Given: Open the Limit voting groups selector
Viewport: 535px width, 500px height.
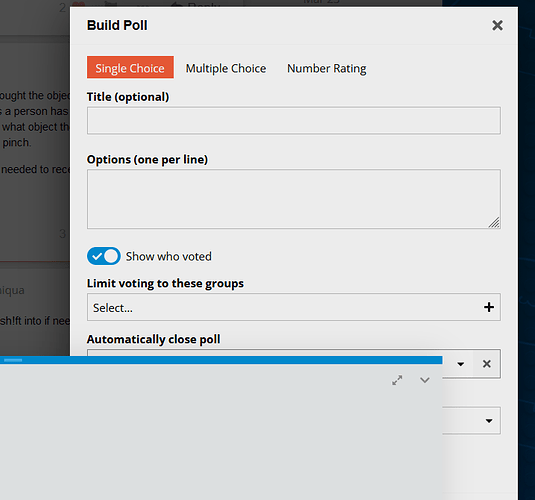Looking at the screenshot, I should [293, 307].
